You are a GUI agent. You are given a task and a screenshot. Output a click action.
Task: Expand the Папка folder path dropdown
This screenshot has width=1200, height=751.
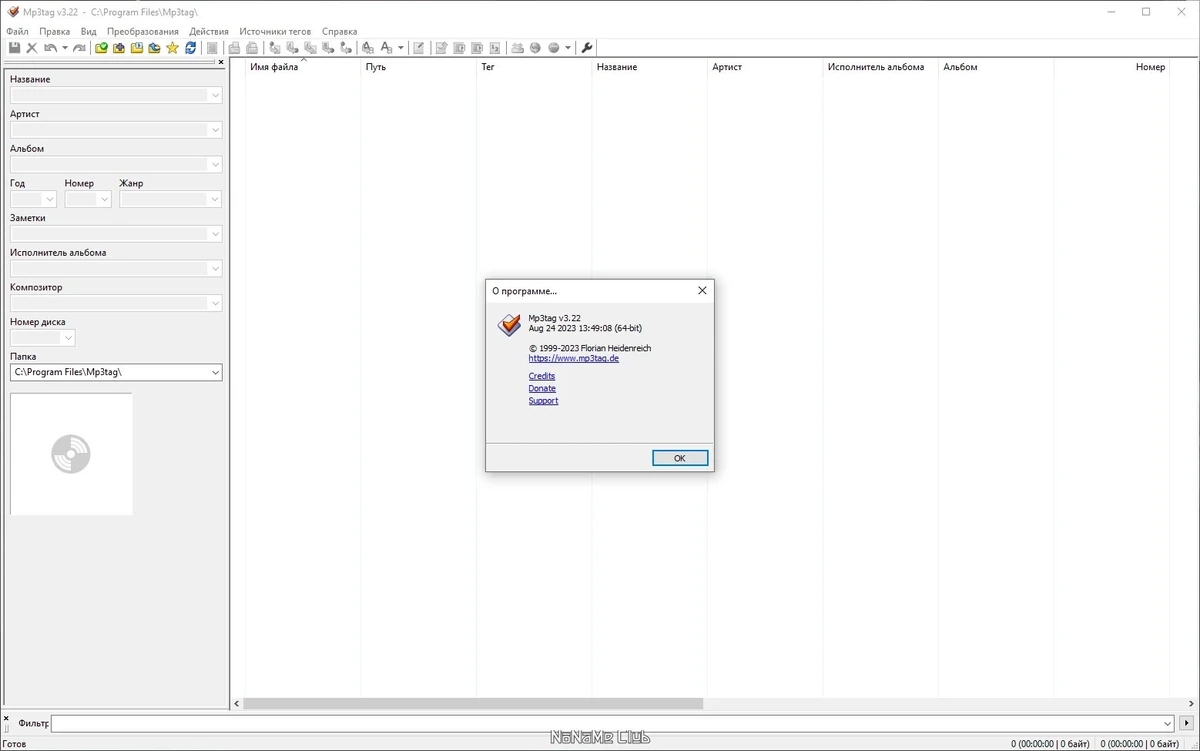pyautogui.click(x=216, y=372)
